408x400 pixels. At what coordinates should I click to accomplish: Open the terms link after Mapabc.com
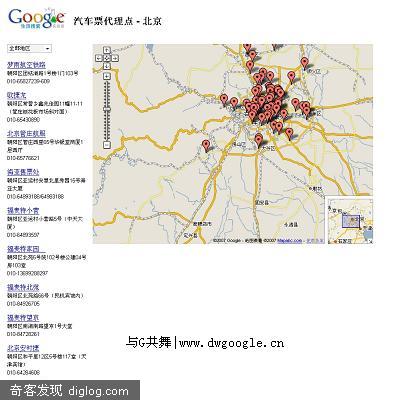pos(314,241)
